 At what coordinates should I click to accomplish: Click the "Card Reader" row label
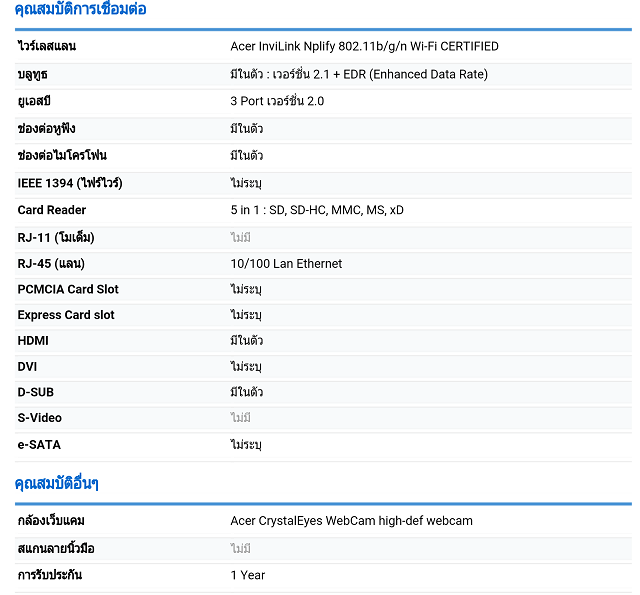52,210
